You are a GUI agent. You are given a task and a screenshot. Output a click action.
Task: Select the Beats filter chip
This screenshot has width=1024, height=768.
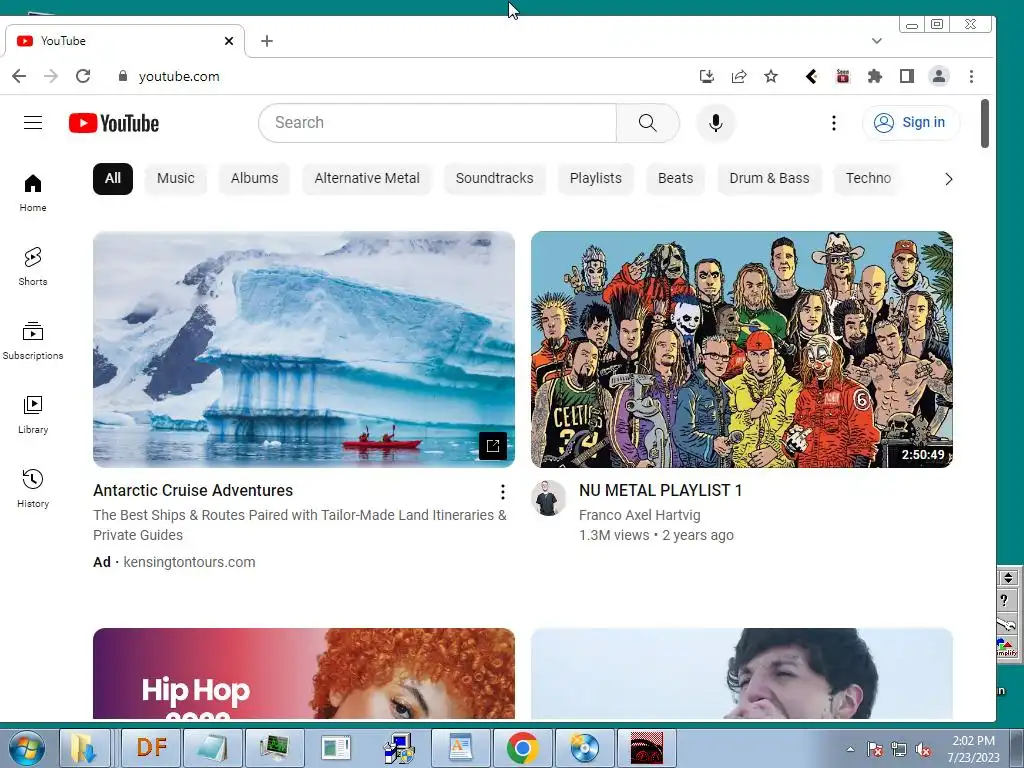click(675, 179)
